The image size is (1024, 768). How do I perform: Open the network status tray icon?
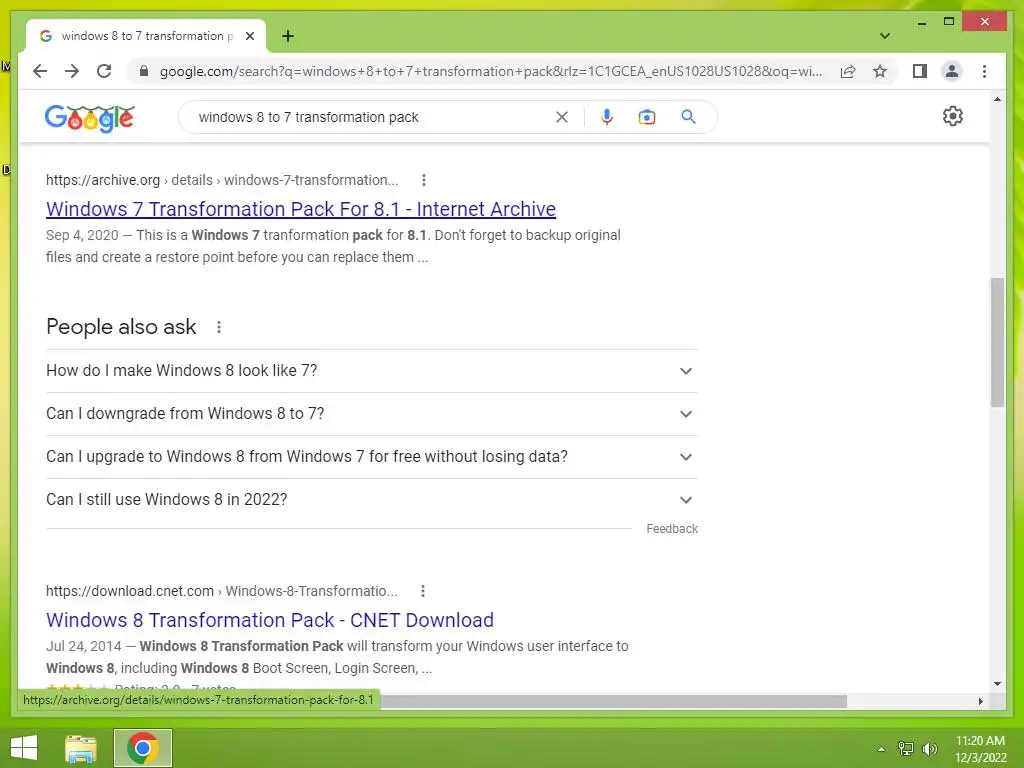(x=906, y=749)
